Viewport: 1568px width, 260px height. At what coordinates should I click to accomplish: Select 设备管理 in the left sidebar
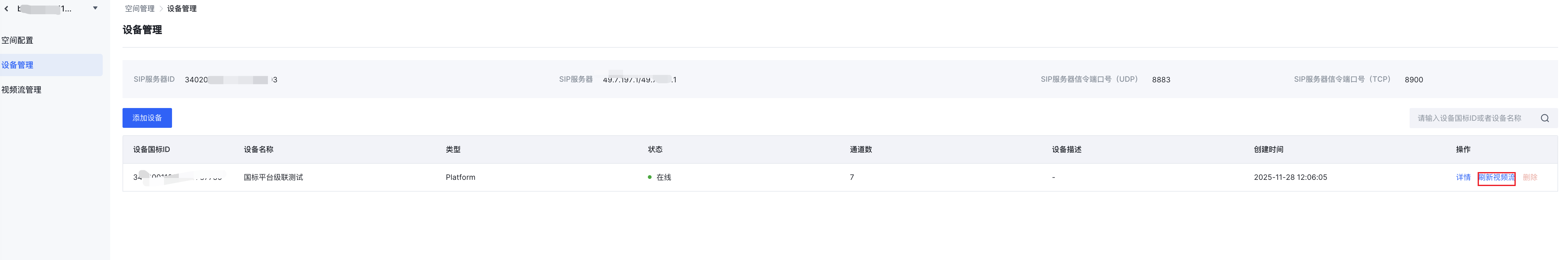coord(18,65)
